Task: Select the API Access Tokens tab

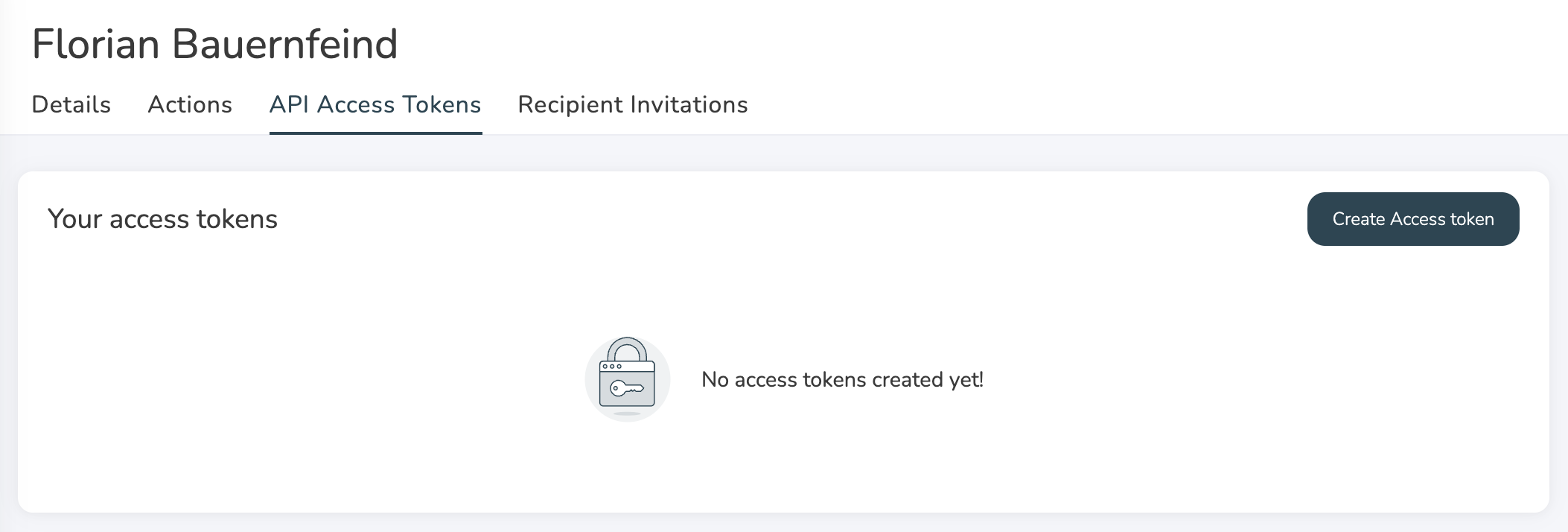Action: (375, 105)
